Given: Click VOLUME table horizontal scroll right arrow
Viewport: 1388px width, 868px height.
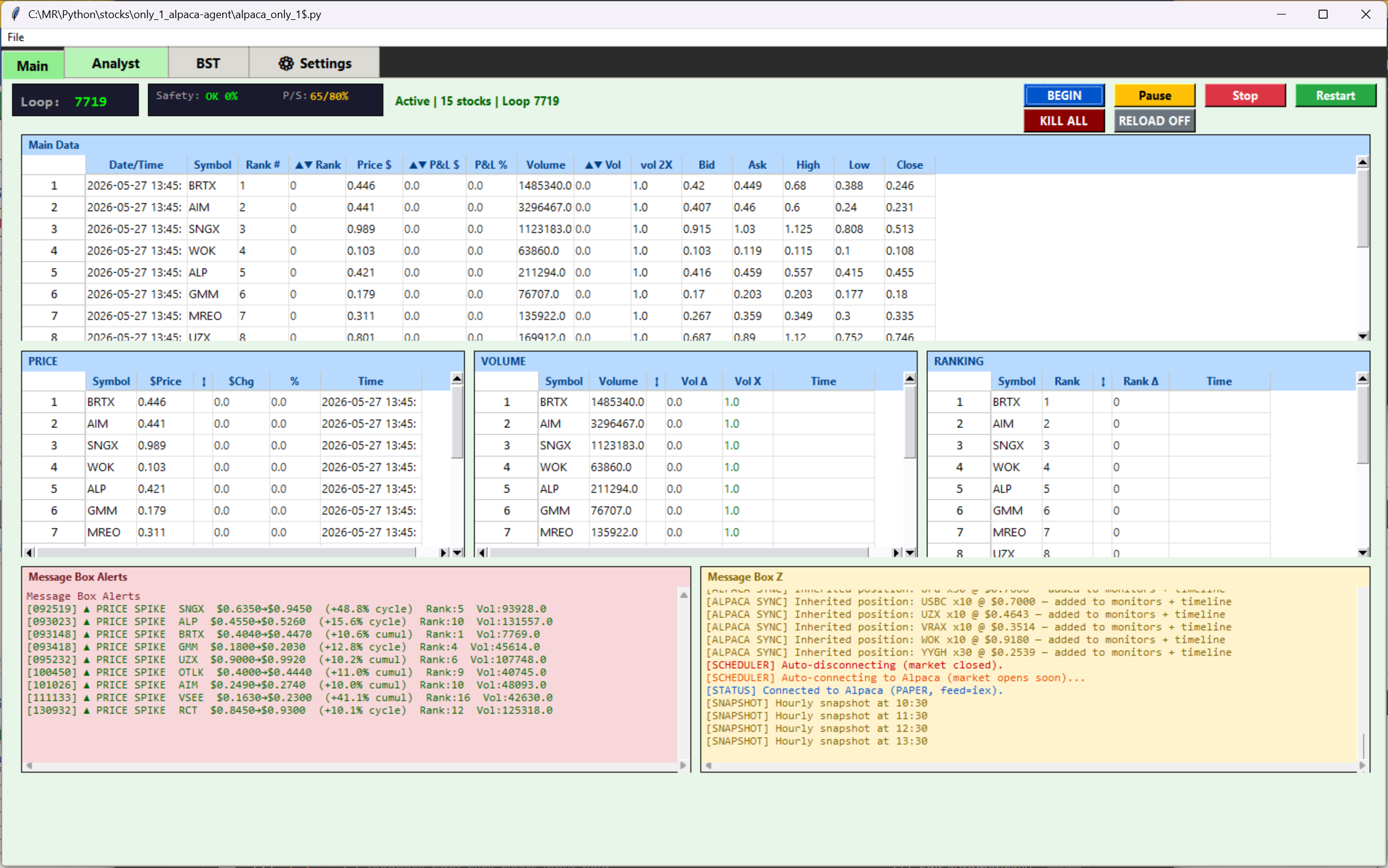Looking at the screenshot, I should pyautogui.click(x=897, y=552).
